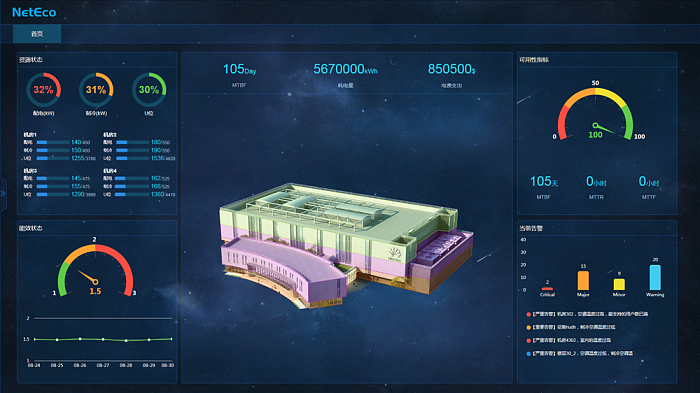This screenshot has width=700, height=393.
Task: Click the cyan Warning alarm bar
Action: pyautogui.click(x=655, y=277)
